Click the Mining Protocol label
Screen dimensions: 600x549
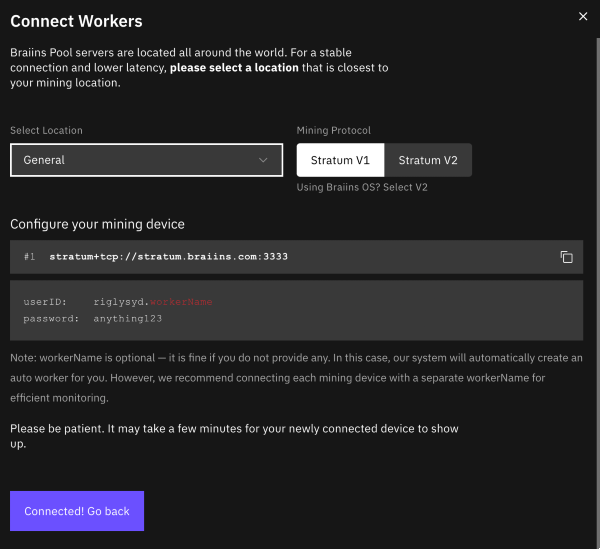[334, 130]
